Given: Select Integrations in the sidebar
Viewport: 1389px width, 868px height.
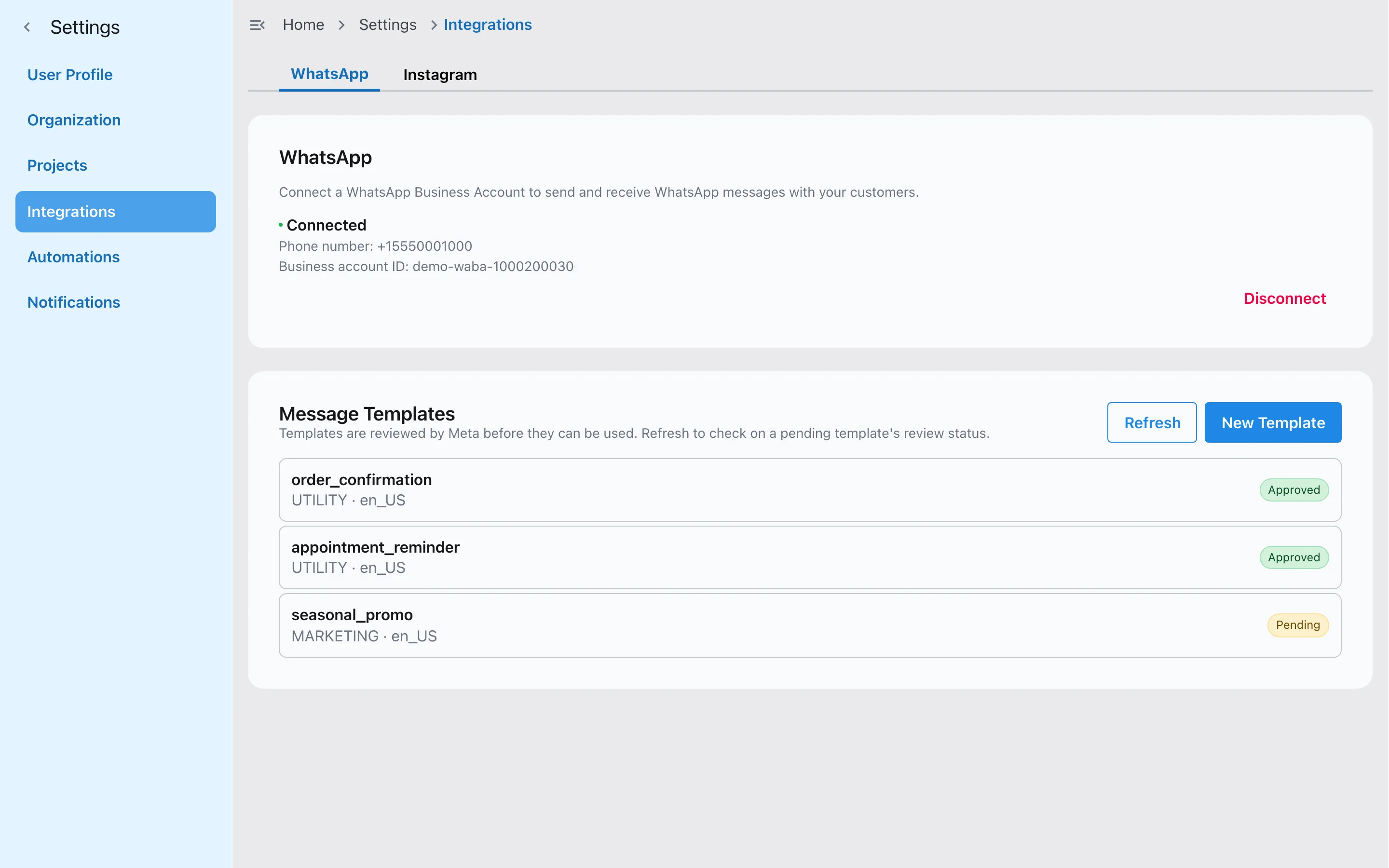Looking at the screenshot, I should [x=115, y=212].
